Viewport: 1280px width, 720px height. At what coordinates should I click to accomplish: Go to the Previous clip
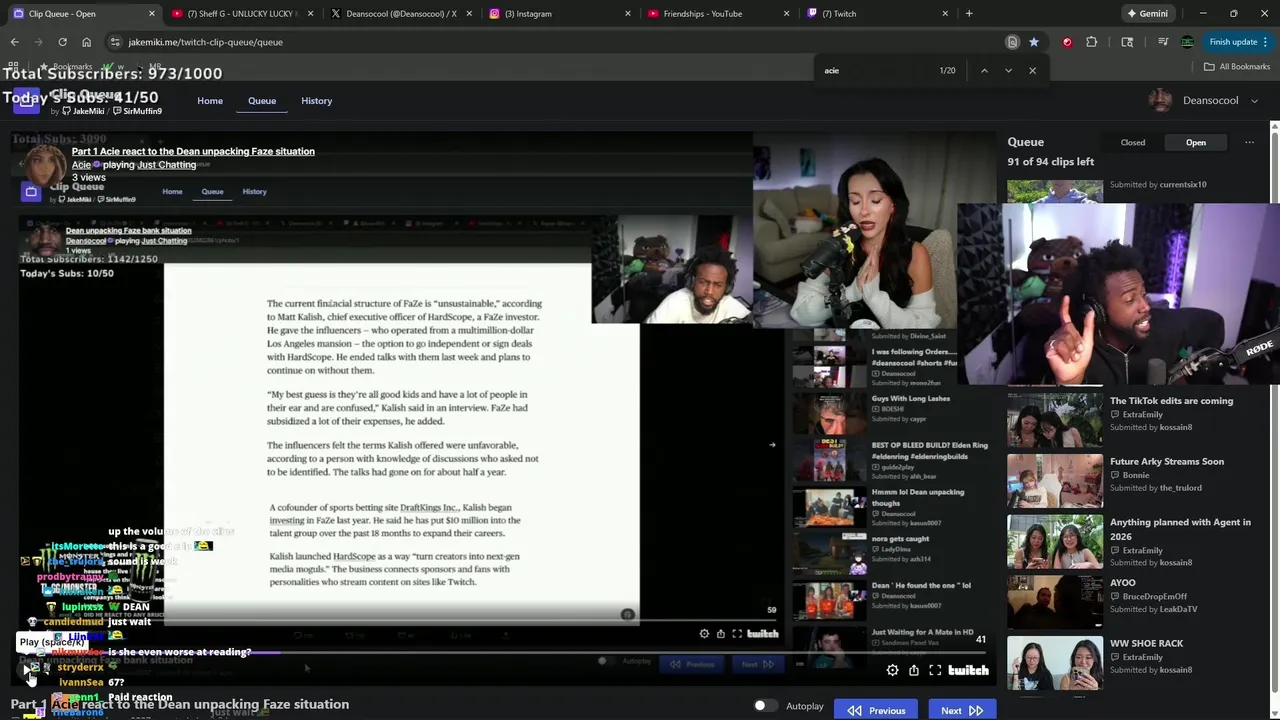click(x=876, y=710)
